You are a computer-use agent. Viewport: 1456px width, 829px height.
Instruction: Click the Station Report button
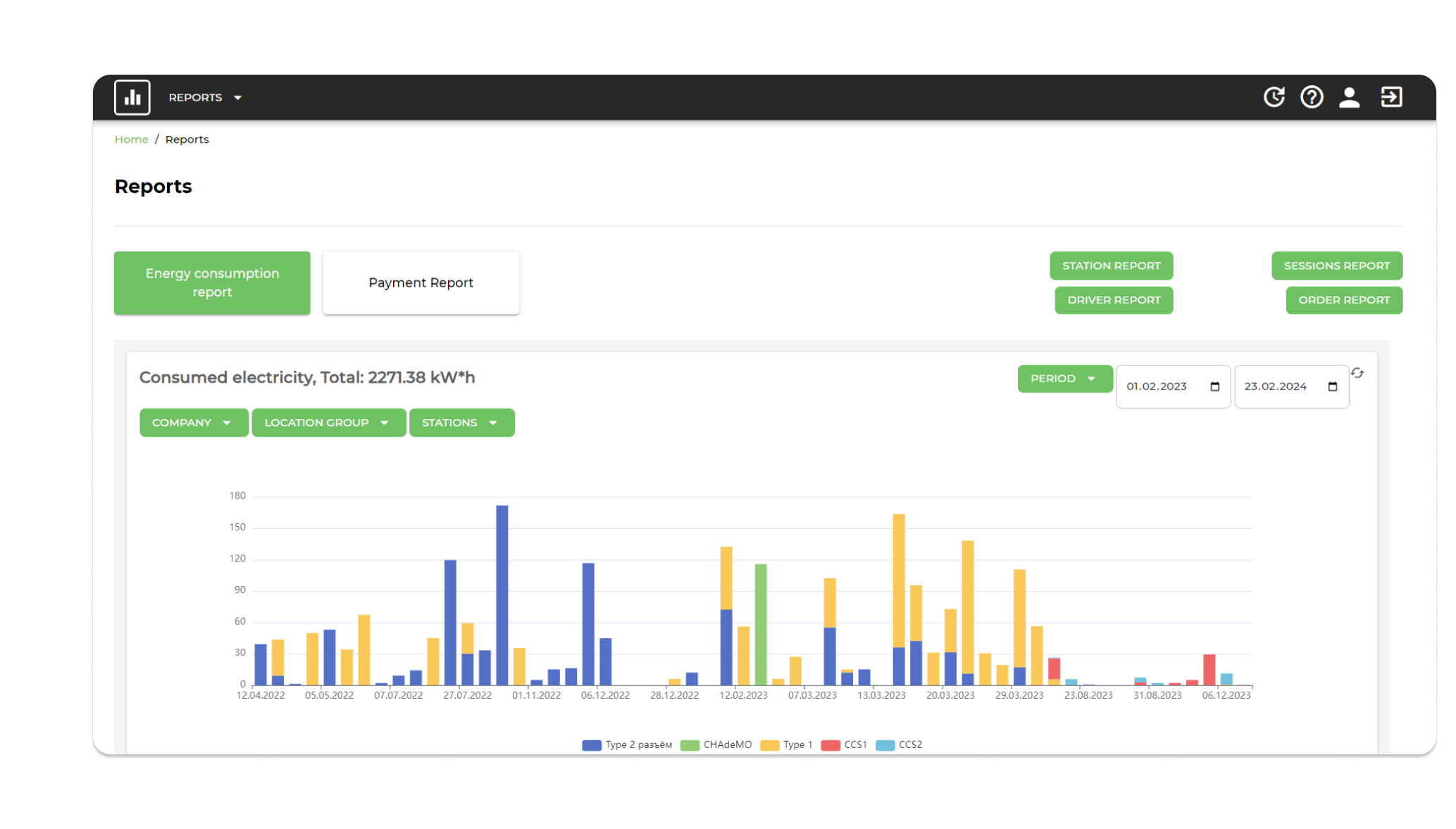click(x=1111, y=266)
